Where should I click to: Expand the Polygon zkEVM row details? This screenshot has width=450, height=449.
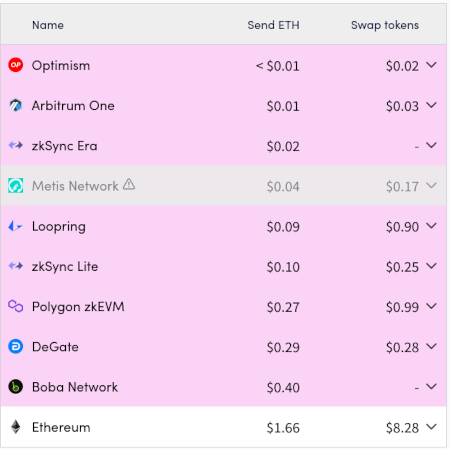[x=431, y=306]
